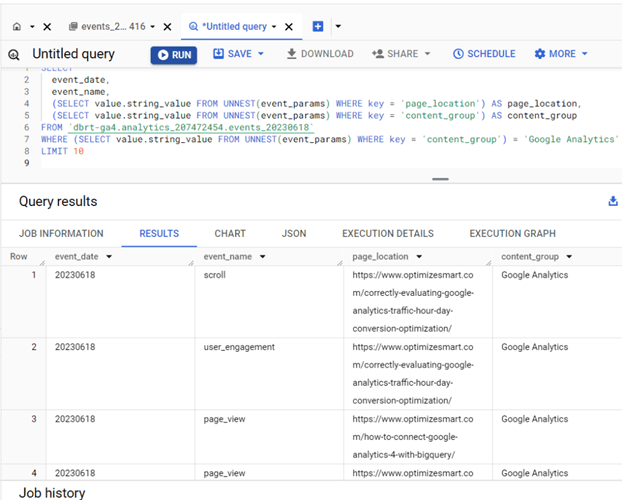
Task: Select the Results tab
Action: coord(159,234)
